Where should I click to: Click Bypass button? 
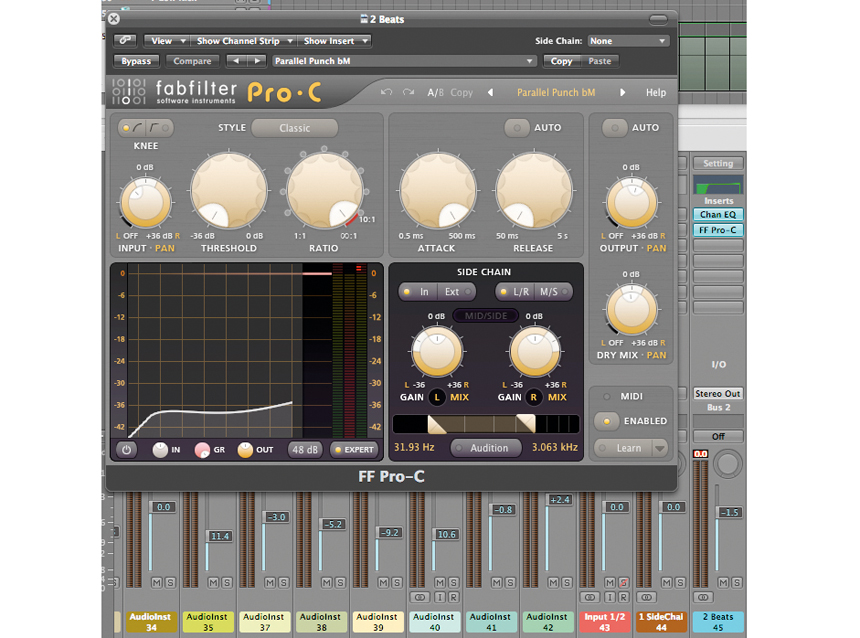[136, 61]
